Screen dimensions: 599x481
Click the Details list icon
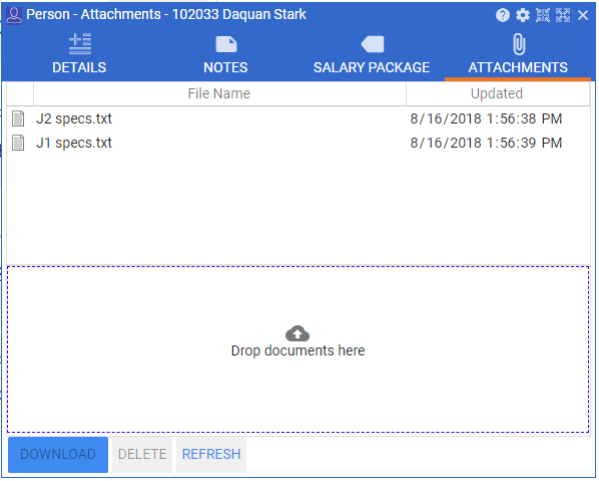pyautogui.click(x=80, y=44)
